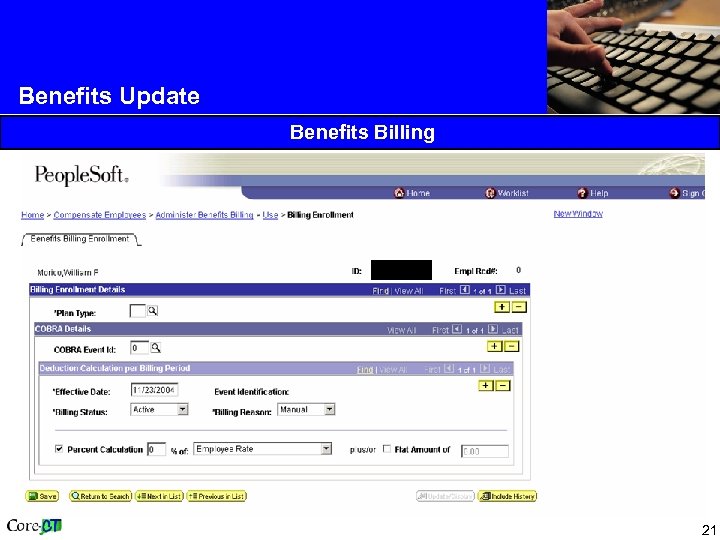The height and width of the screenshot is (540, 720).
Task: Show previous row in Deduction Calculation
Action: [x=449, y=368]
